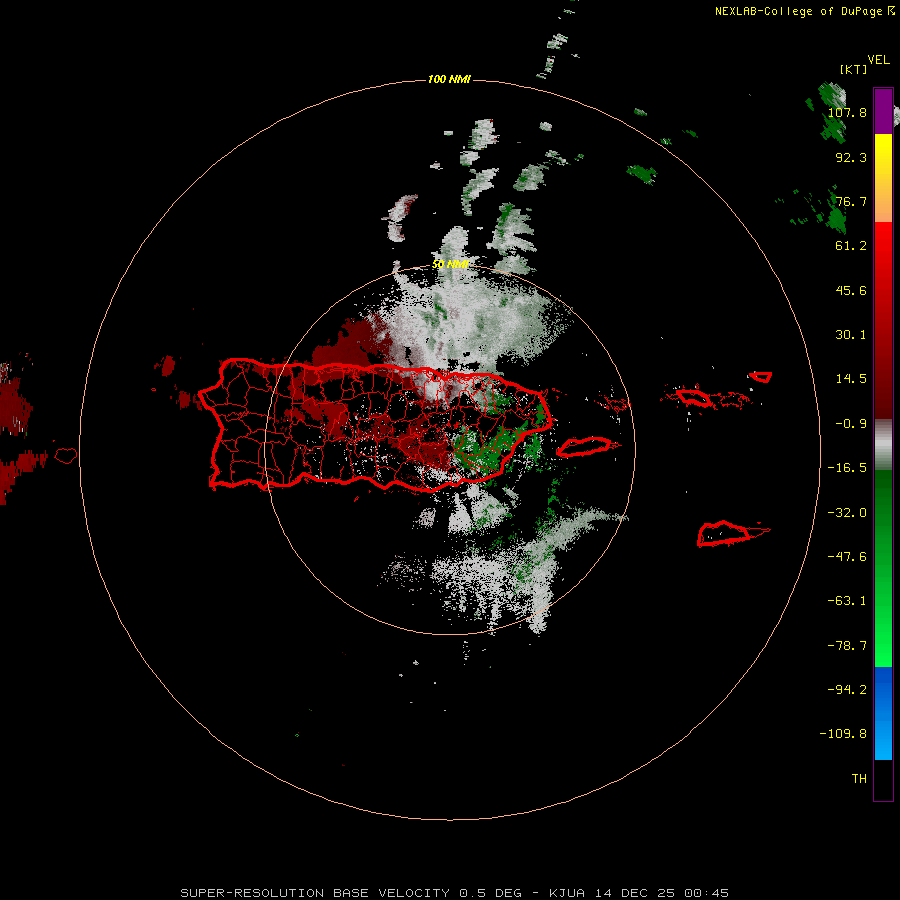
Task: Click the small Mona island outline west of Puerto Rico
Action: tap(66, 456)
